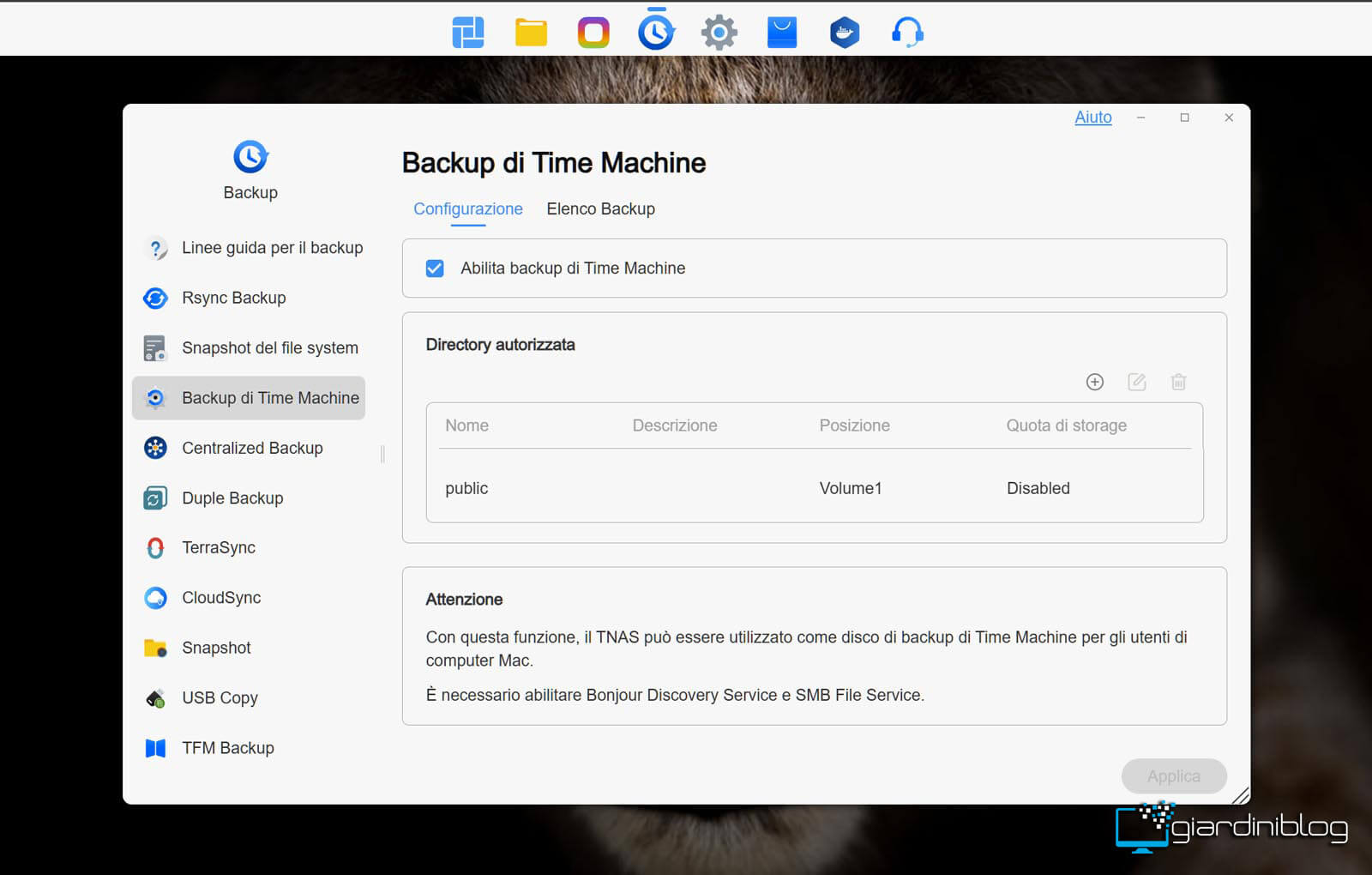This screenshot has width=1372, height=875.
Task: Click the TFM Backup sidebar icon
Action: pyautogui.click(x=155, y=748)
